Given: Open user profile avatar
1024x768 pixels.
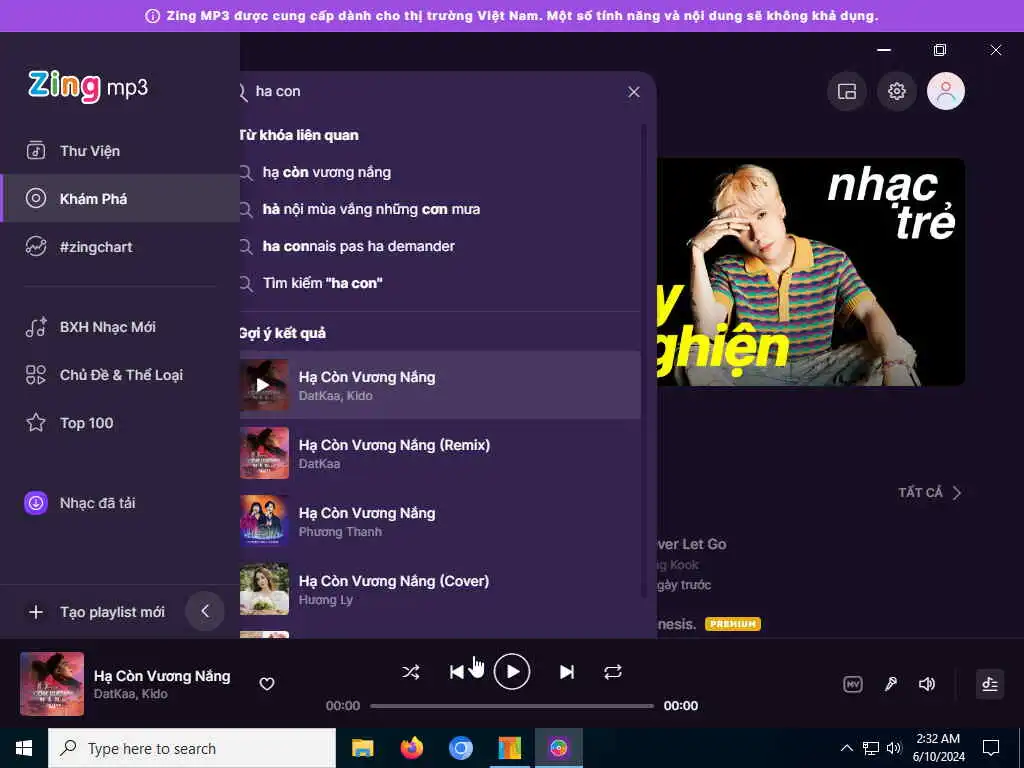Looking at the screenshot, I should tap(946, 91).
